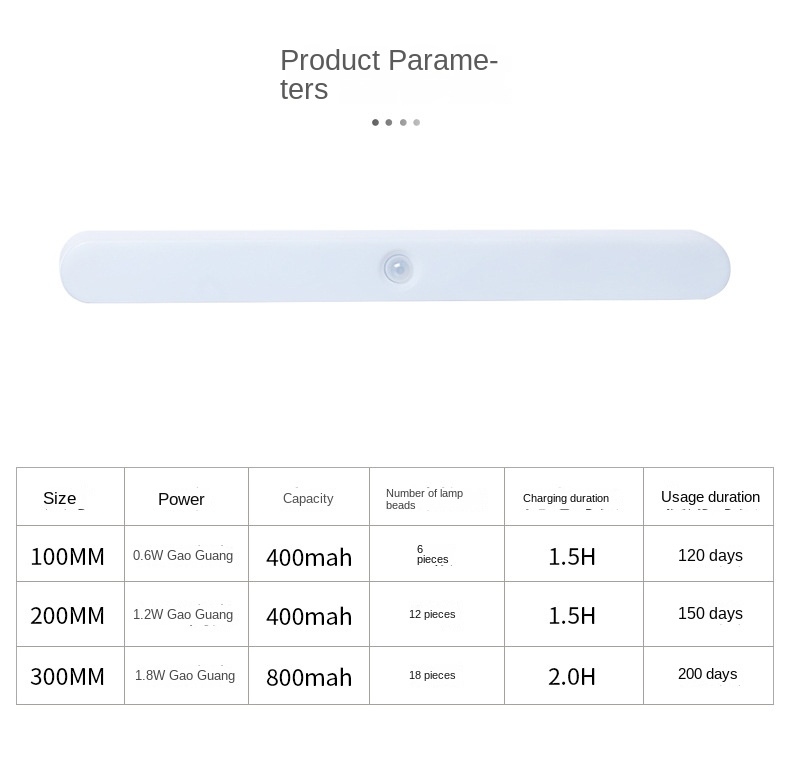This screenshot has height=781, width=790.
Task: Click the 2.0H charging duration cell
Action: (x=572, y=677)
